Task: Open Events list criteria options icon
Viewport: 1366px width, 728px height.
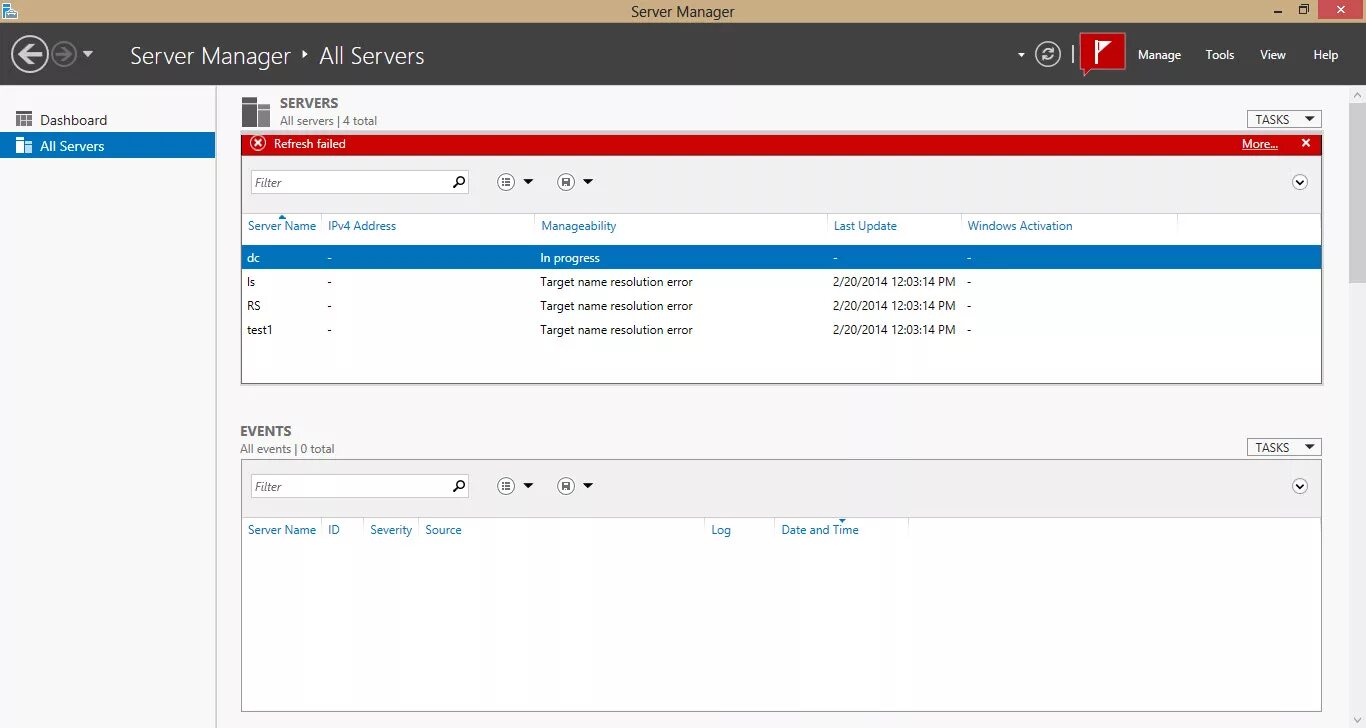Action: [506, 486]
